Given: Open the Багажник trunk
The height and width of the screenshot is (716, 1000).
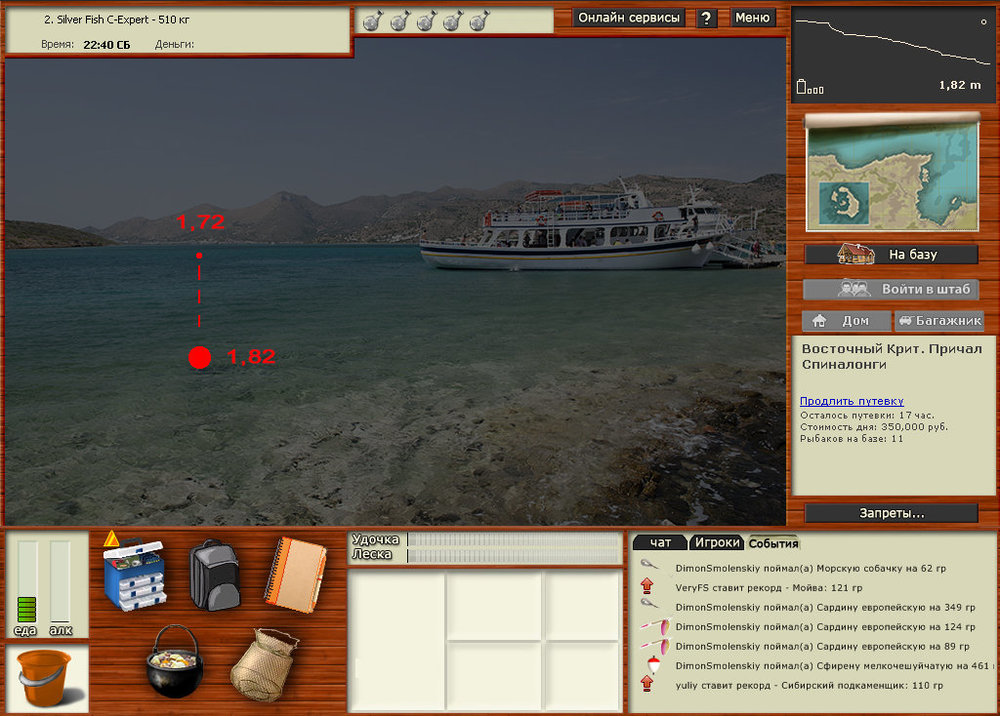Looking at the screenshot, I should point(939,321).
